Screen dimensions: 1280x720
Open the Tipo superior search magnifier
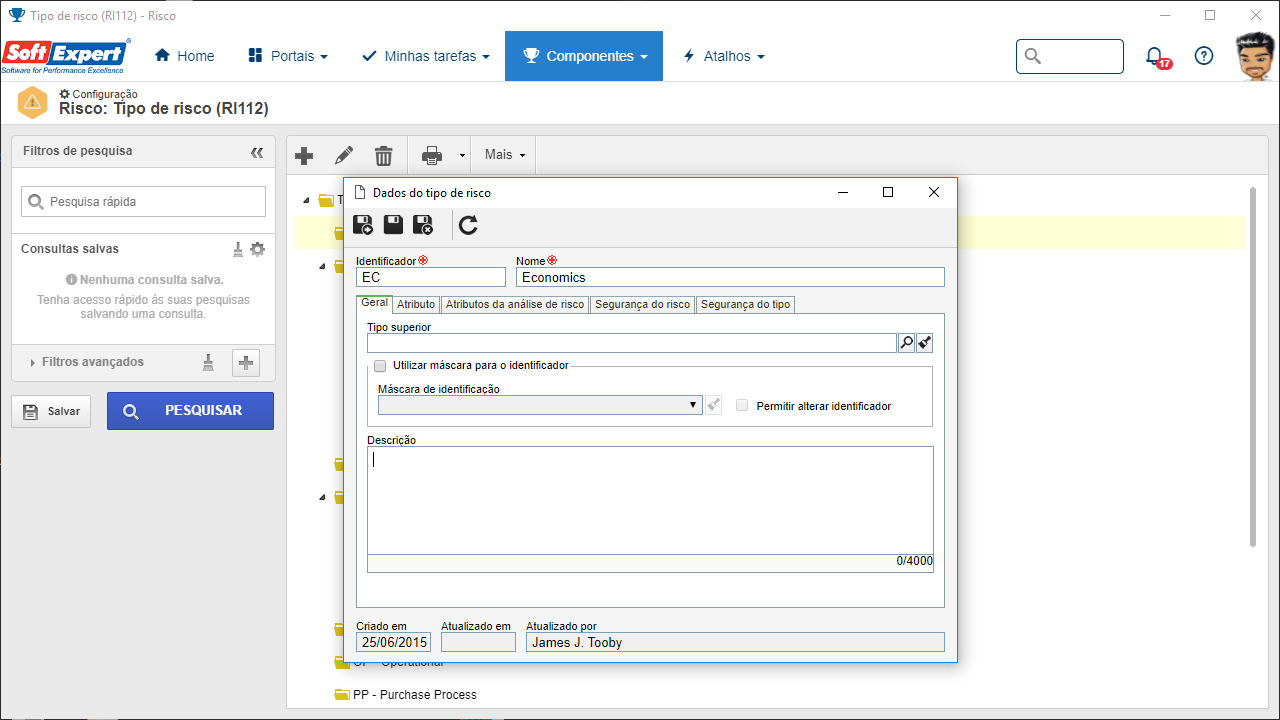click(x=907, y=343)
